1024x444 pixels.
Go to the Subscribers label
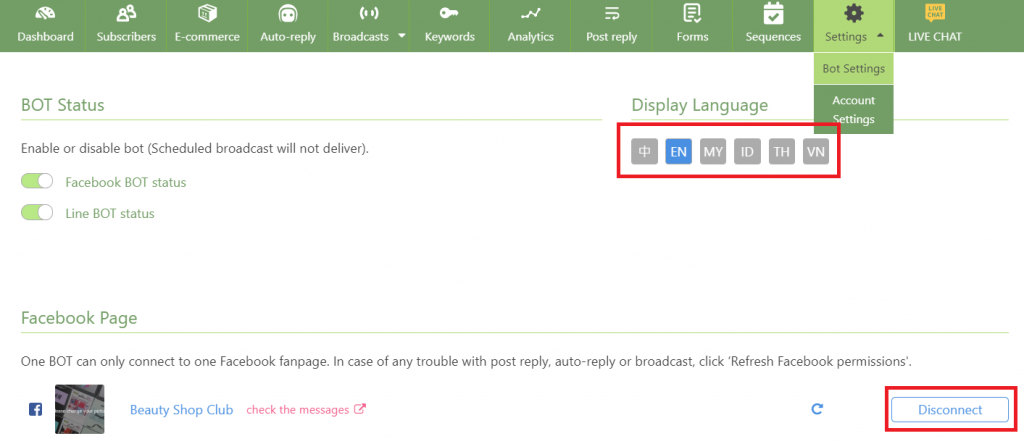(x=126, y=37)
